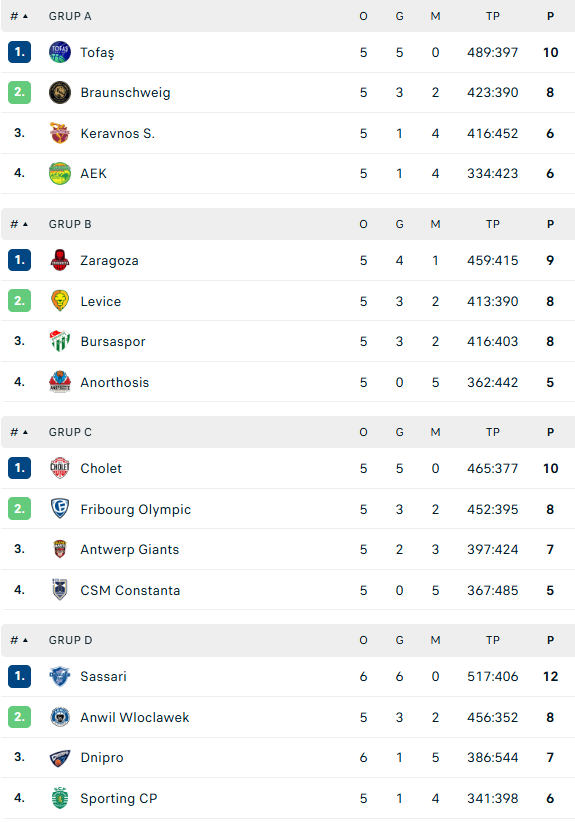
Task: Sort Grup C by TP column
Action: [x=493, y=432]
